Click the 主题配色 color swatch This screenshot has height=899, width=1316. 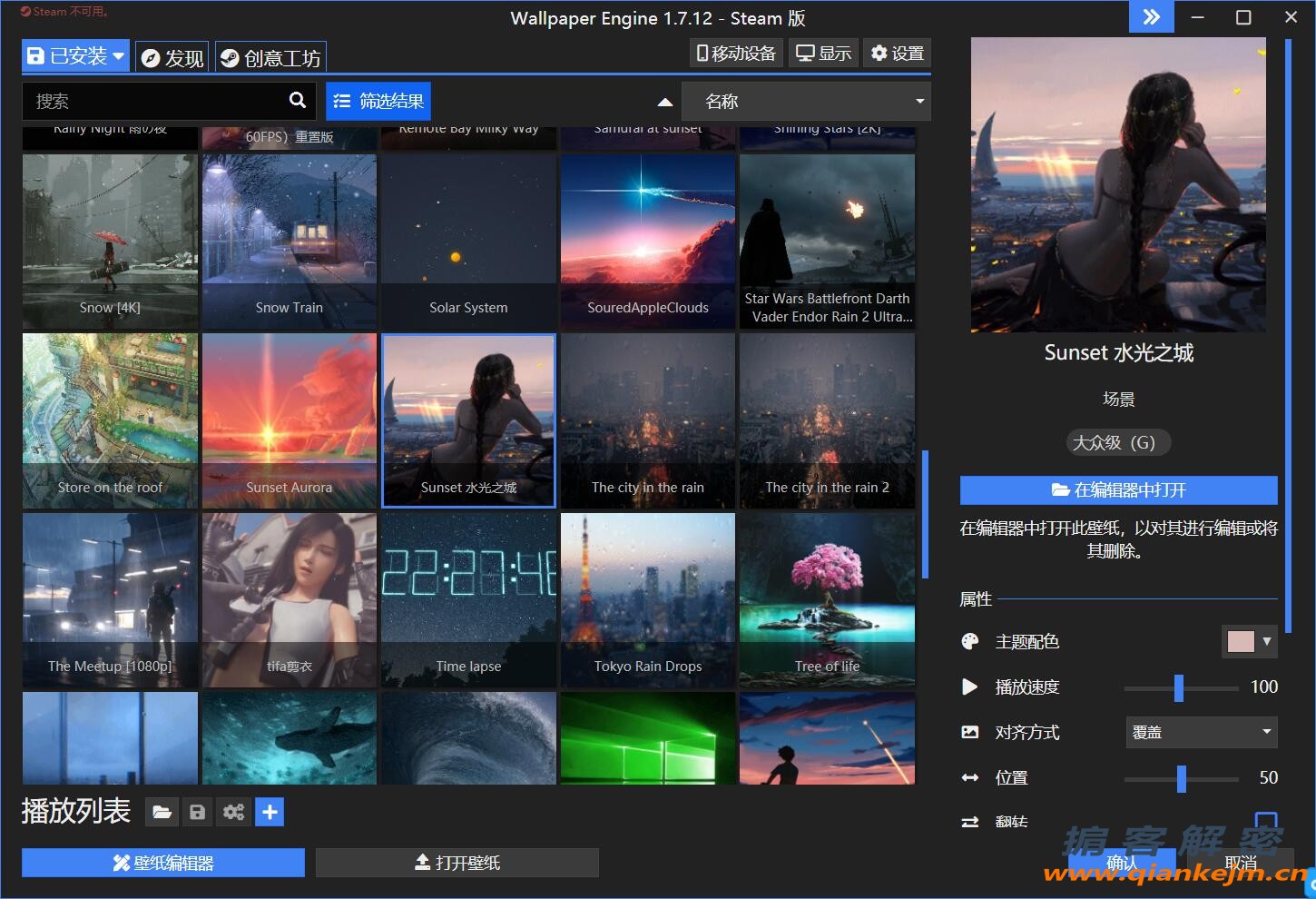pos(1241,641)
